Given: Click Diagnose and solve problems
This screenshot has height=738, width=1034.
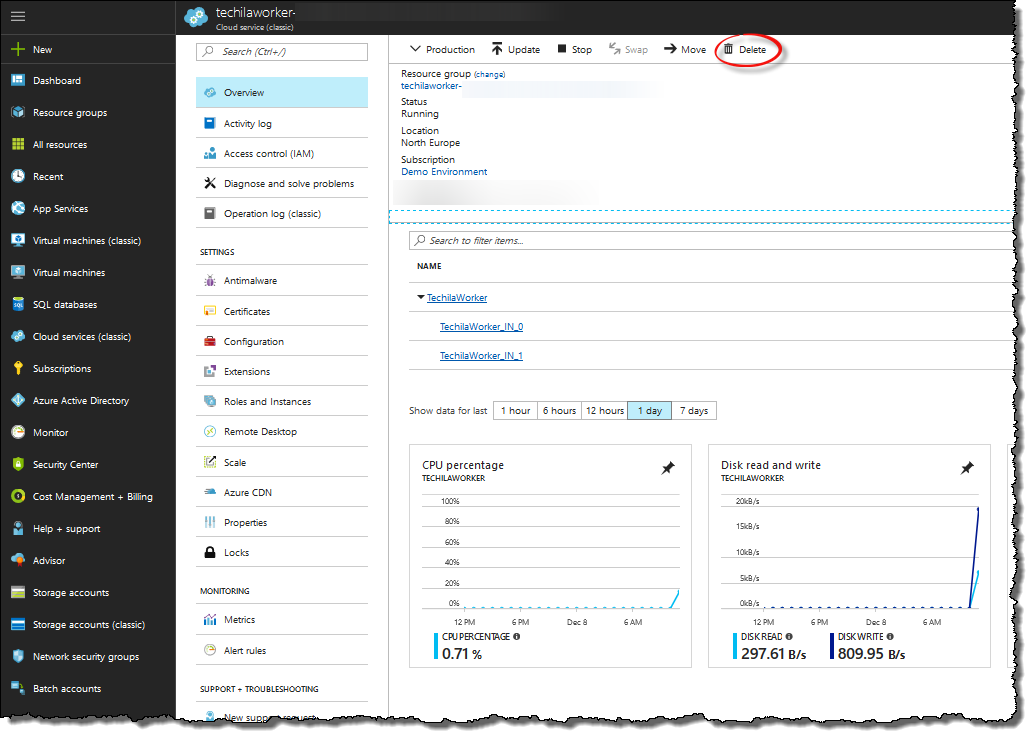Looking at the screenshot, I should [282, 183].
